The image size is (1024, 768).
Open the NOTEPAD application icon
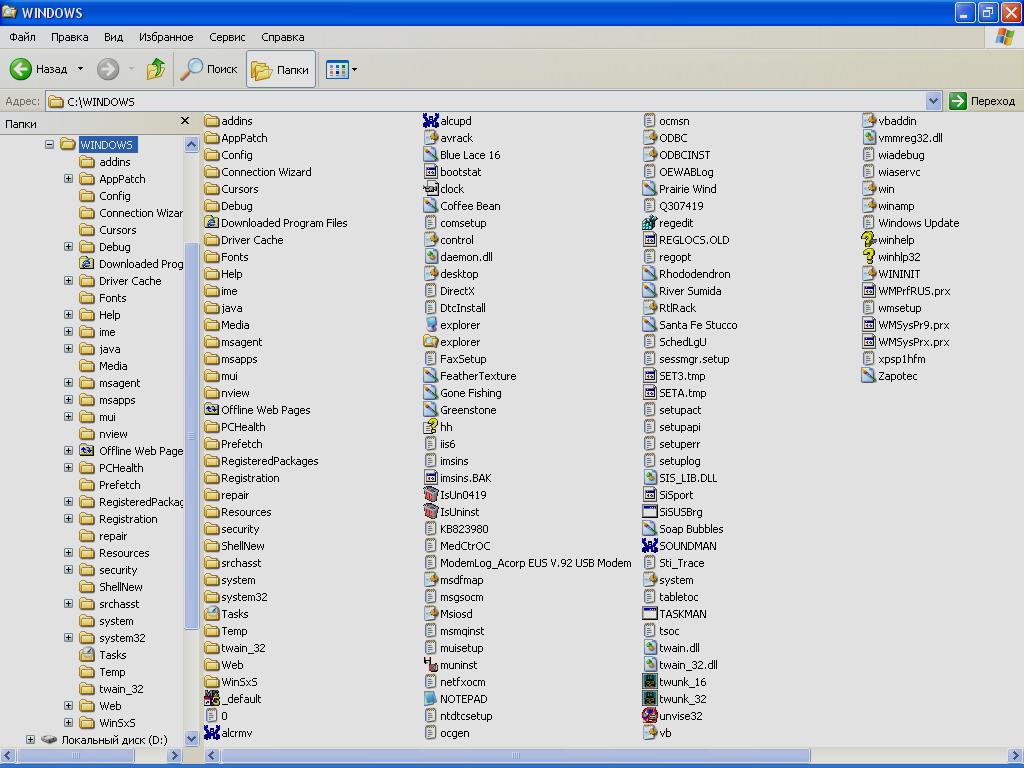[x=431, y=699]
